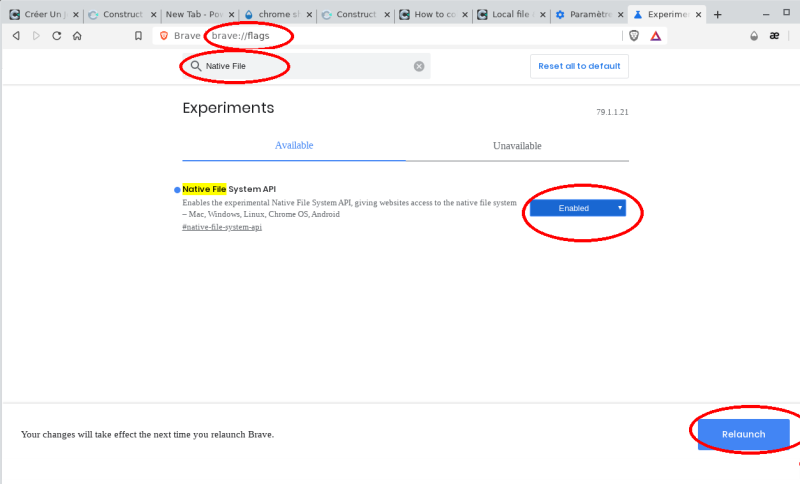800x484 pixels.
Task: Click the droplet extension icon
Action: [754, 36]
